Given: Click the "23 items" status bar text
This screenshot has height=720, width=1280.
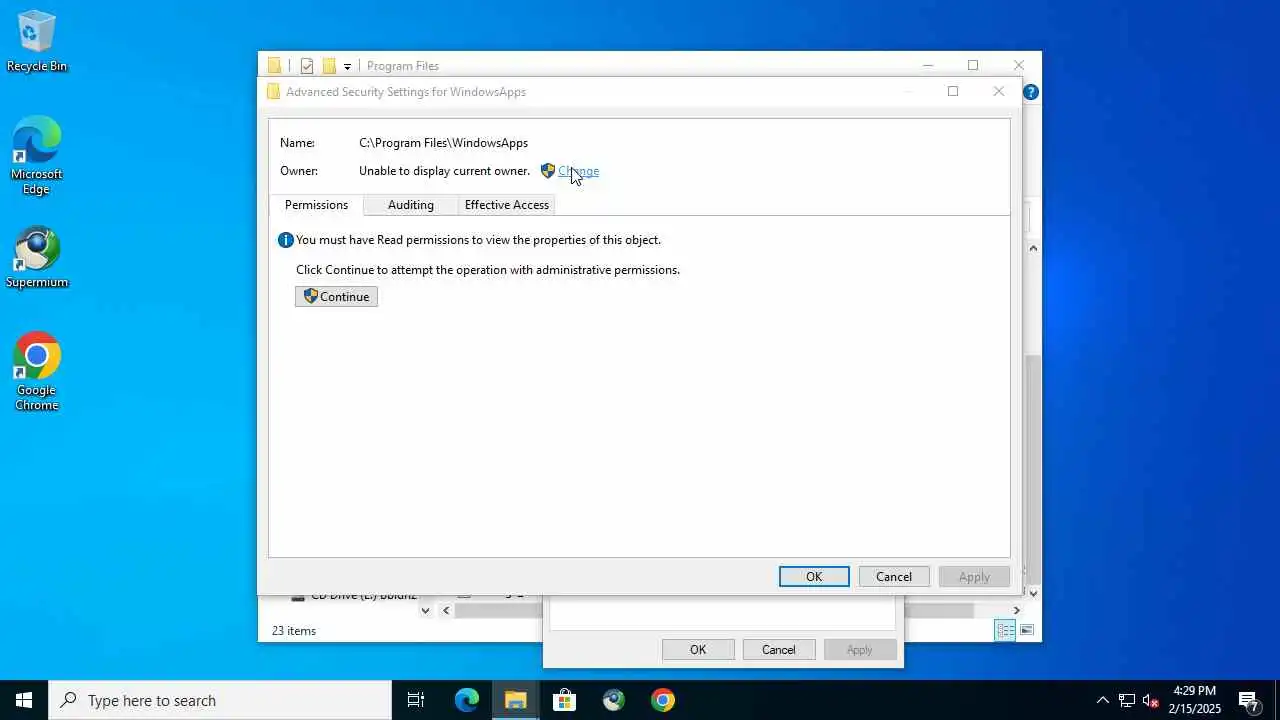Looking at the screenshot, I should pos(294,631).
